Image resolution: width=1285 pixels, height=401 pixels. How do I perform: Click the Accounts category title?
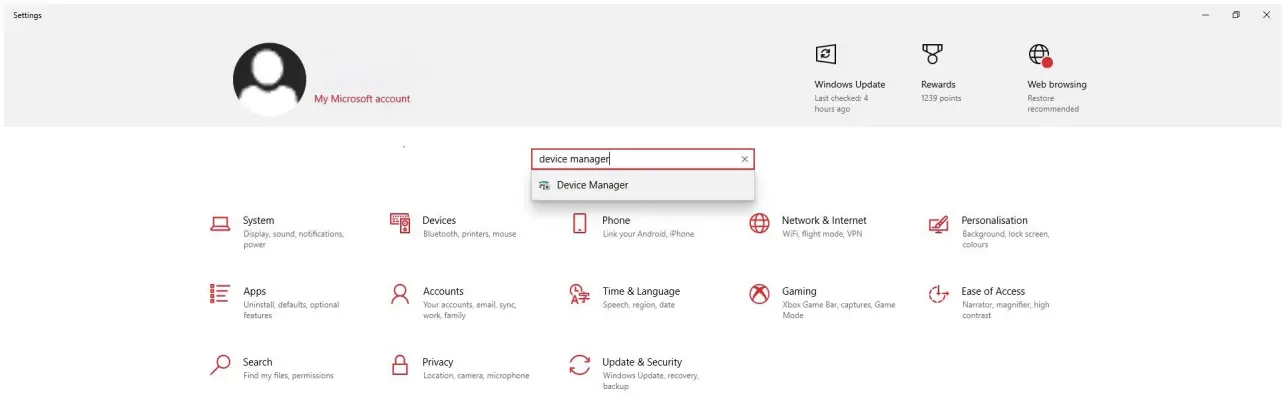pos(443,292)
